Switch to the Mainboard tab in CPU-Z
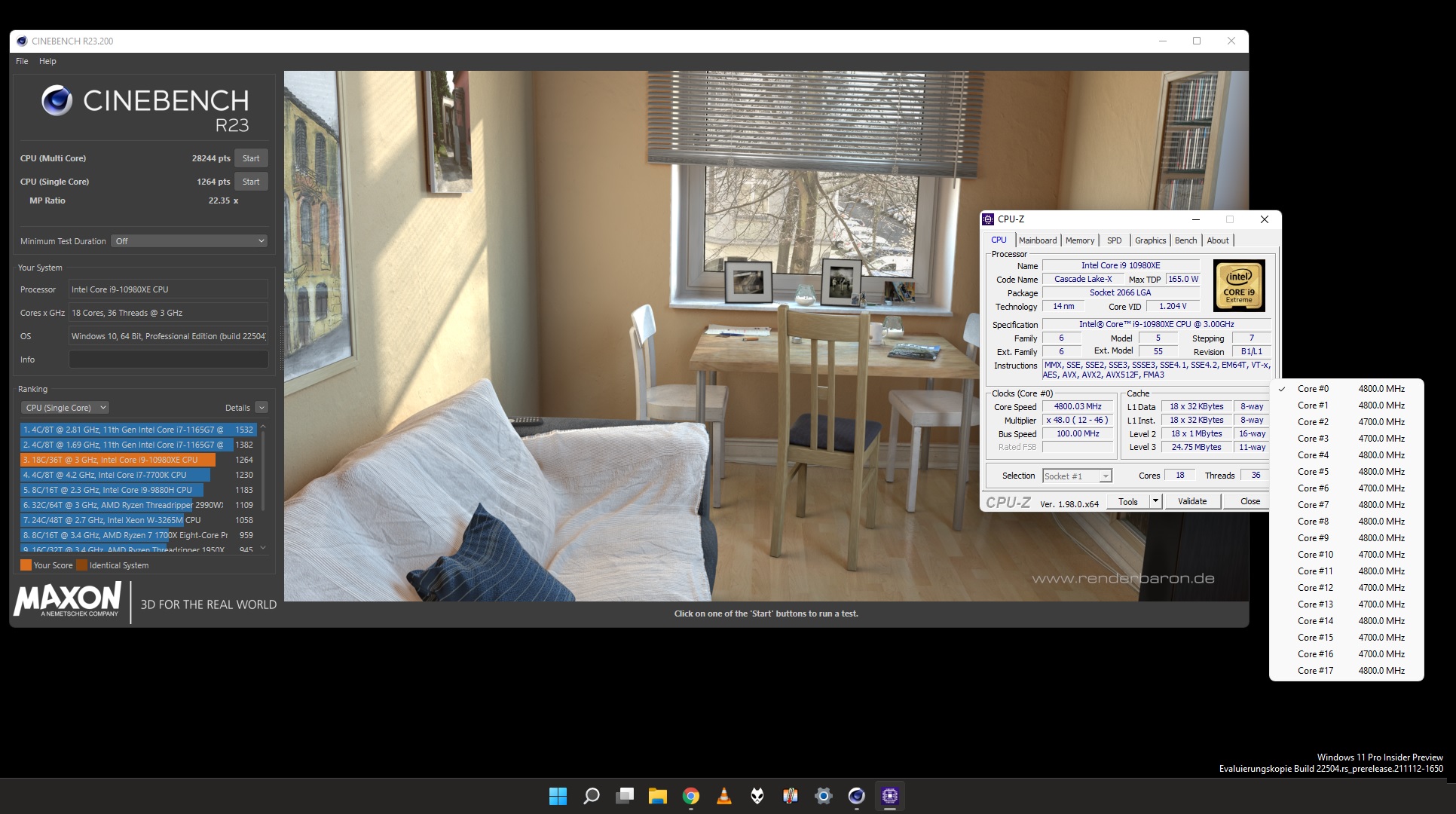The width and height of the screenshot is (1456, 814). tap(1038, 240)
